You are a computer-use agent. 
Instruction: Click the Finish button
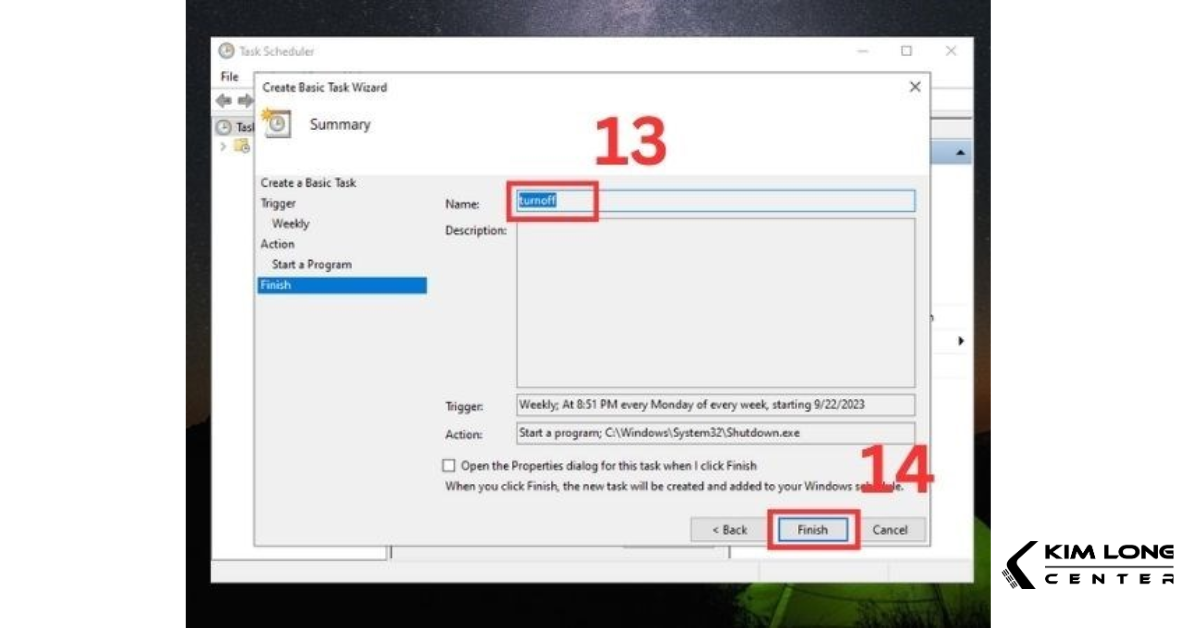pyautogui.click(x=812, y=529)
